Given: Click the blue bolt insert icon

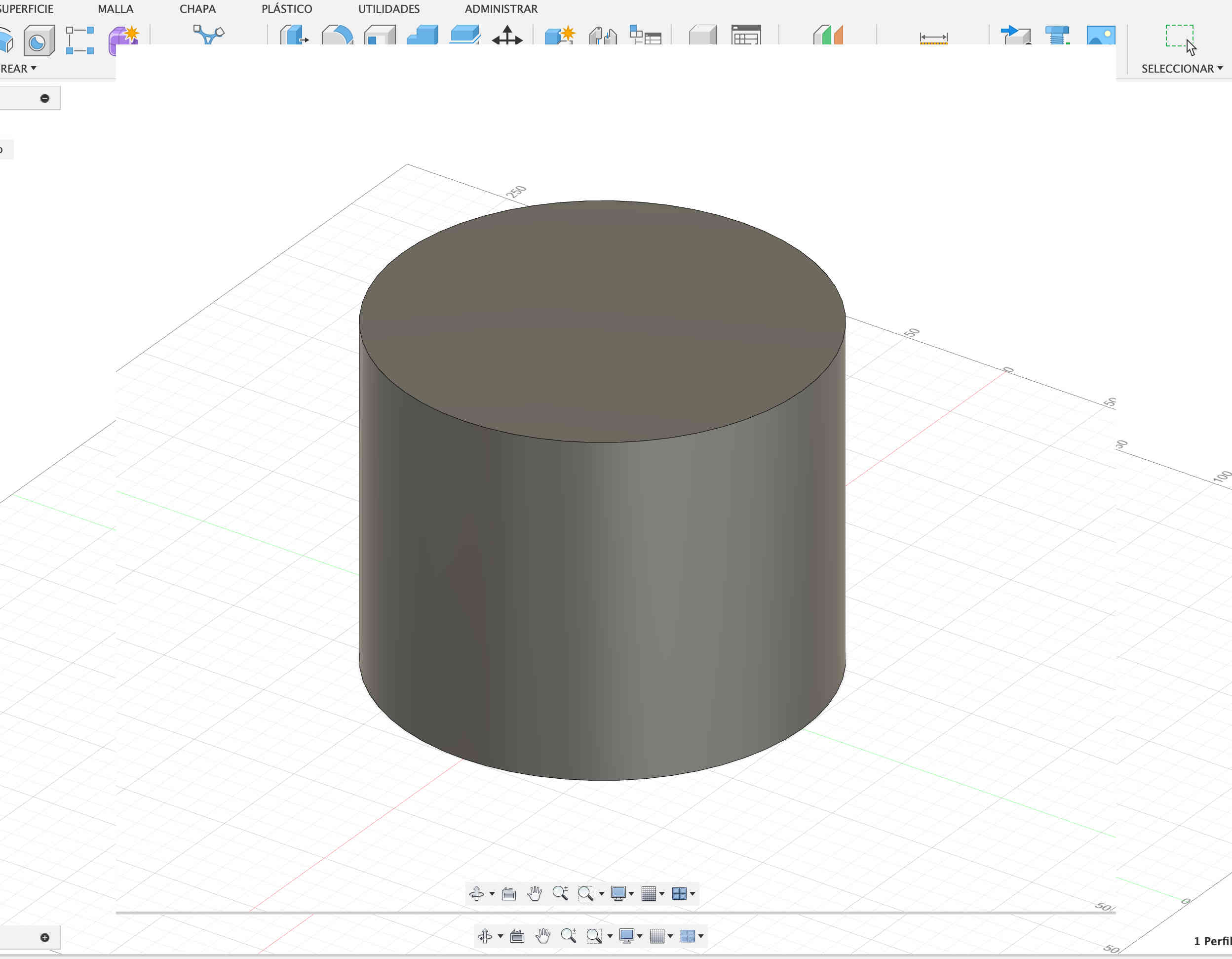Looking at the screenshot, I should (x=1057, y=35).
